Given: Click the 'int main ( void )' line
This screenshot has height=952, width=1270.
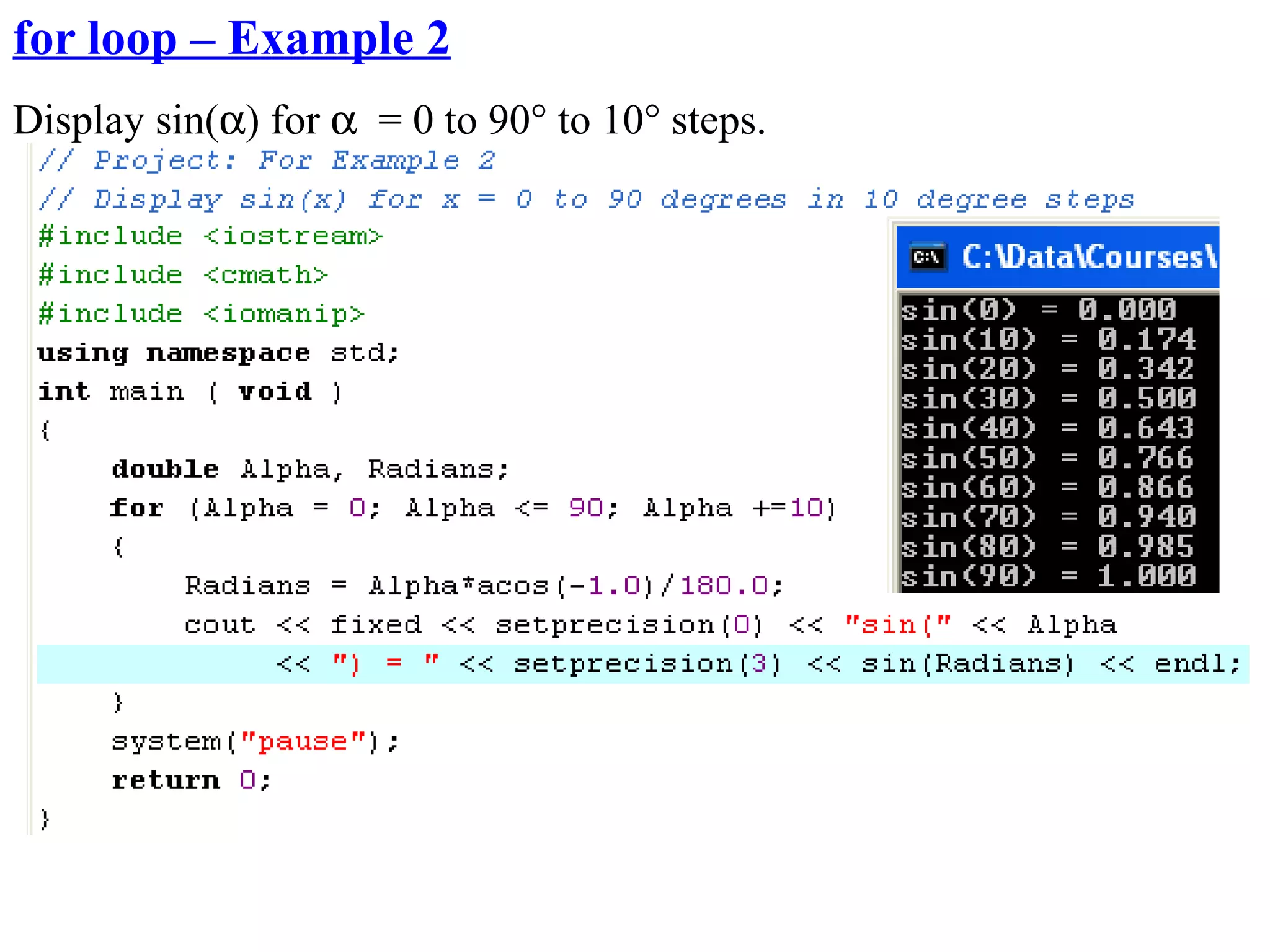Looking at the screenshot, I should pos(190,392).
